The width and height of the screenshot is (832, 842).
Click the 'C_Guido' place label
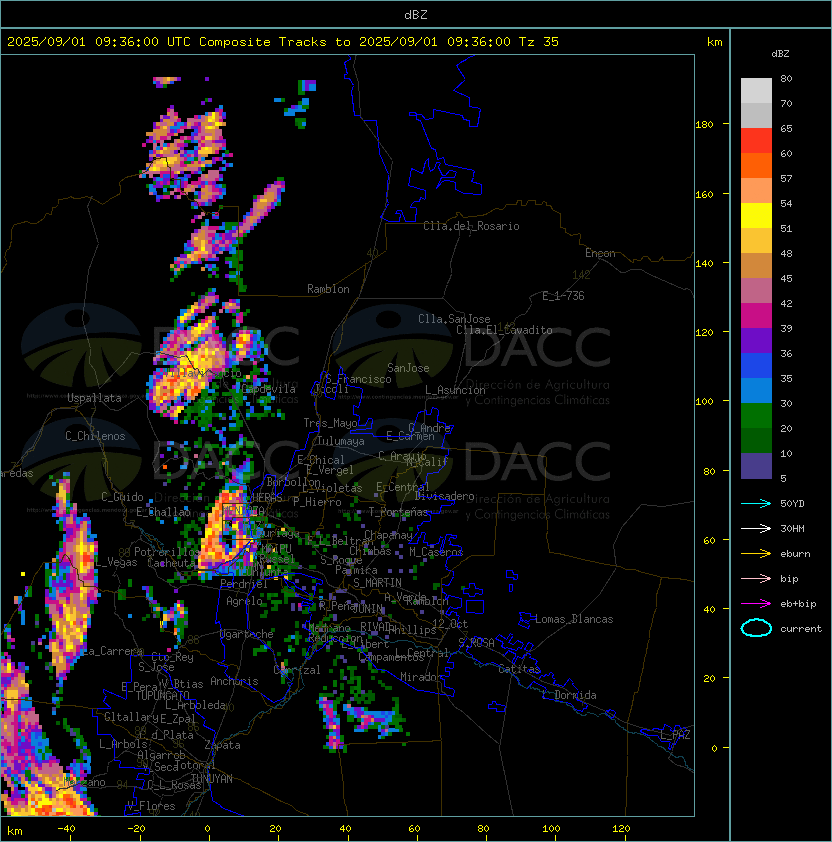pos(122,497)
